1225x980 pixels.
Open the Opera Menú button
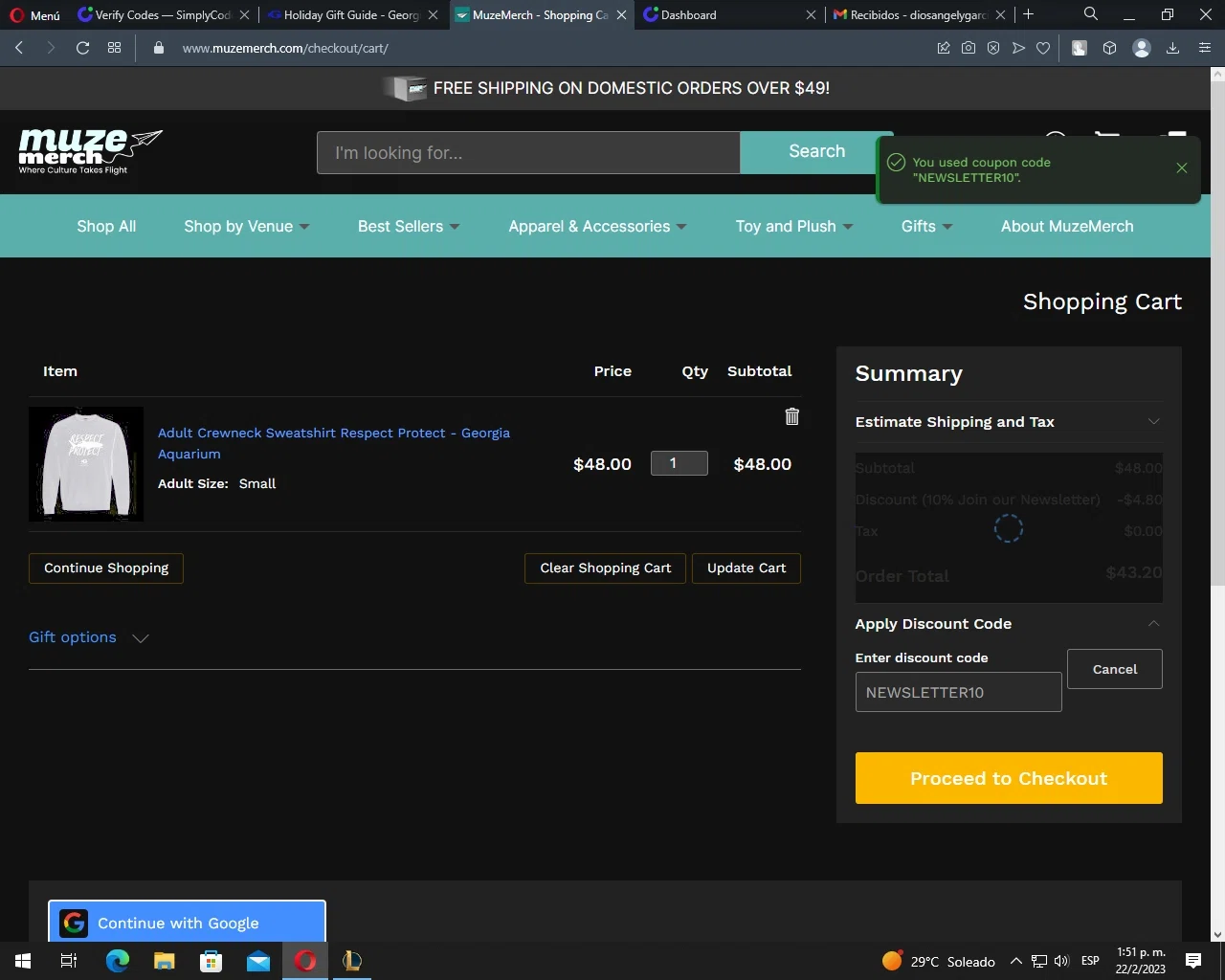35,15
